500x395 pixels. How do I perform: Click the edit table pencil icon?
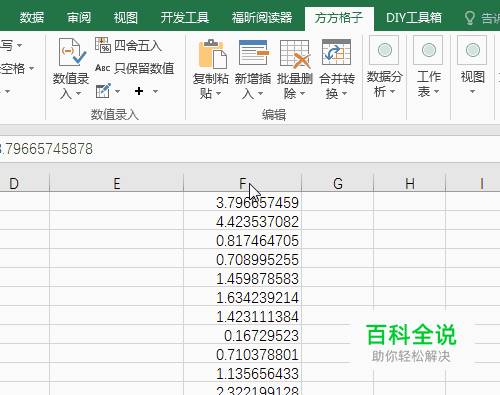103,91
